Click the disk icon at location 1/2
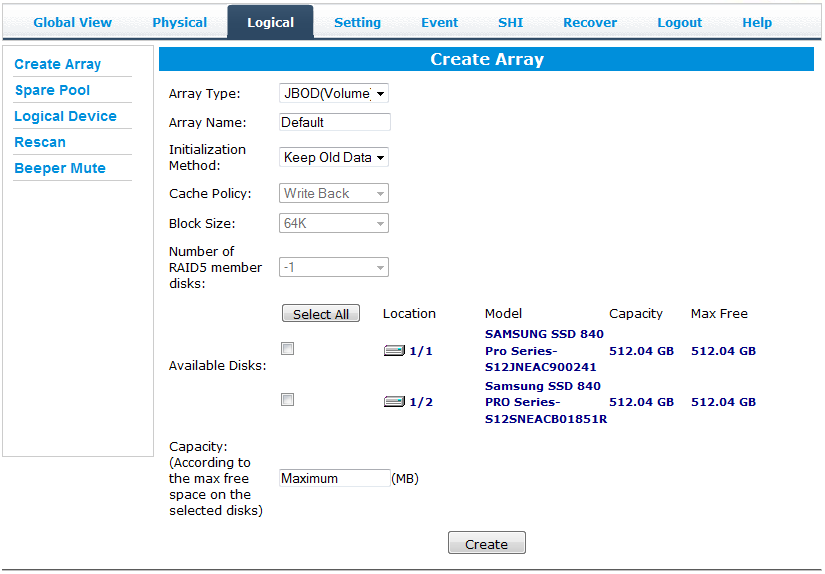The width and height of the screenshot is (825, 574). point(394,402)
